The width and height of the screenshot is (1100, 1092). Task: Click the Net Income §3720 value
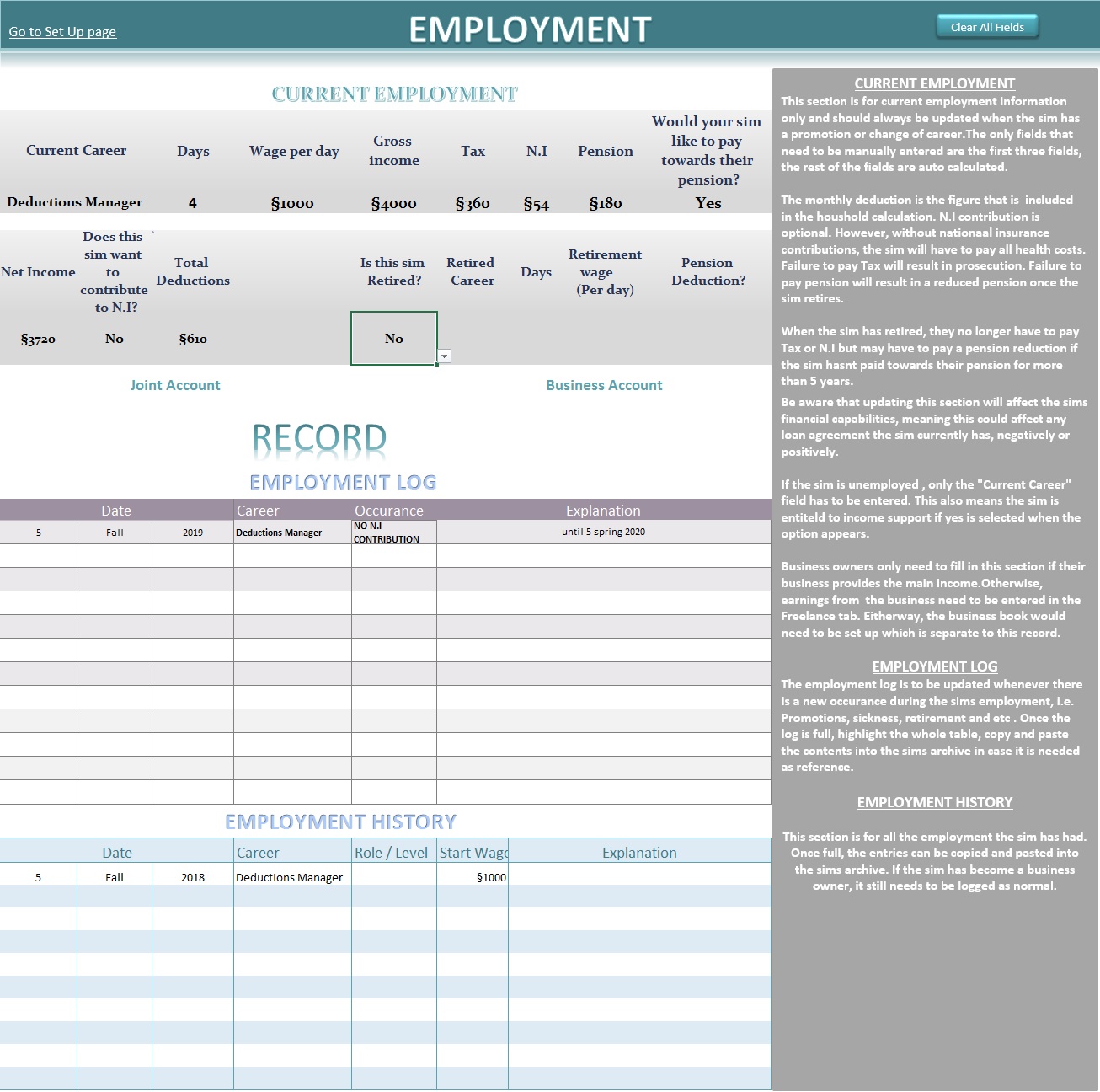point(38,339)
